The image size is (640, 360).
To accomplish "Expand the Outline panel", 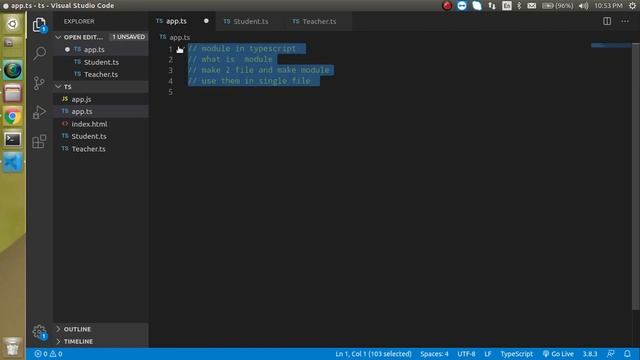I will (x=101, y=329).
